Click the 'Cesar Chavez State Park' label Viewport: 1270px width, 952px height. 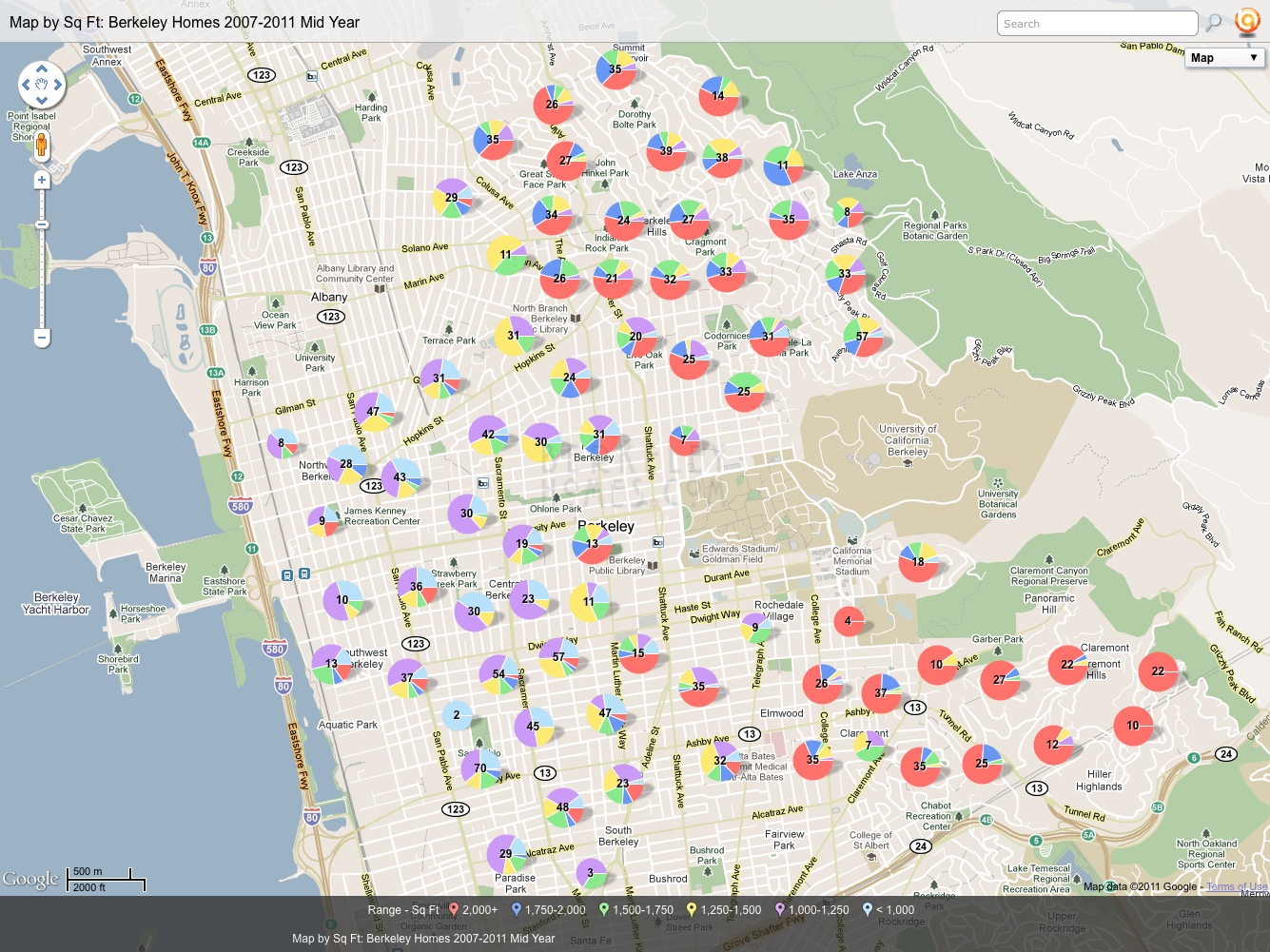tap(83, 524)
